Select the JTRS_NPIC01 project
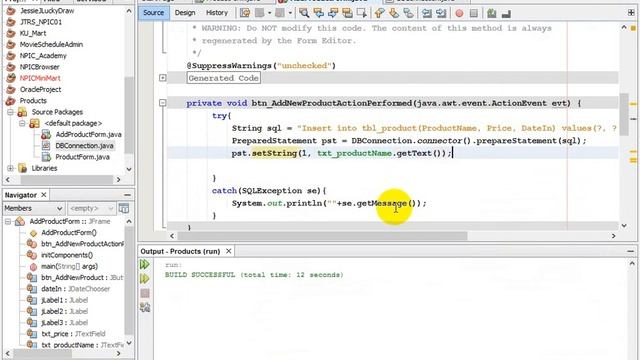This screenshot has height=360, width=640. [x=41, y=22]
